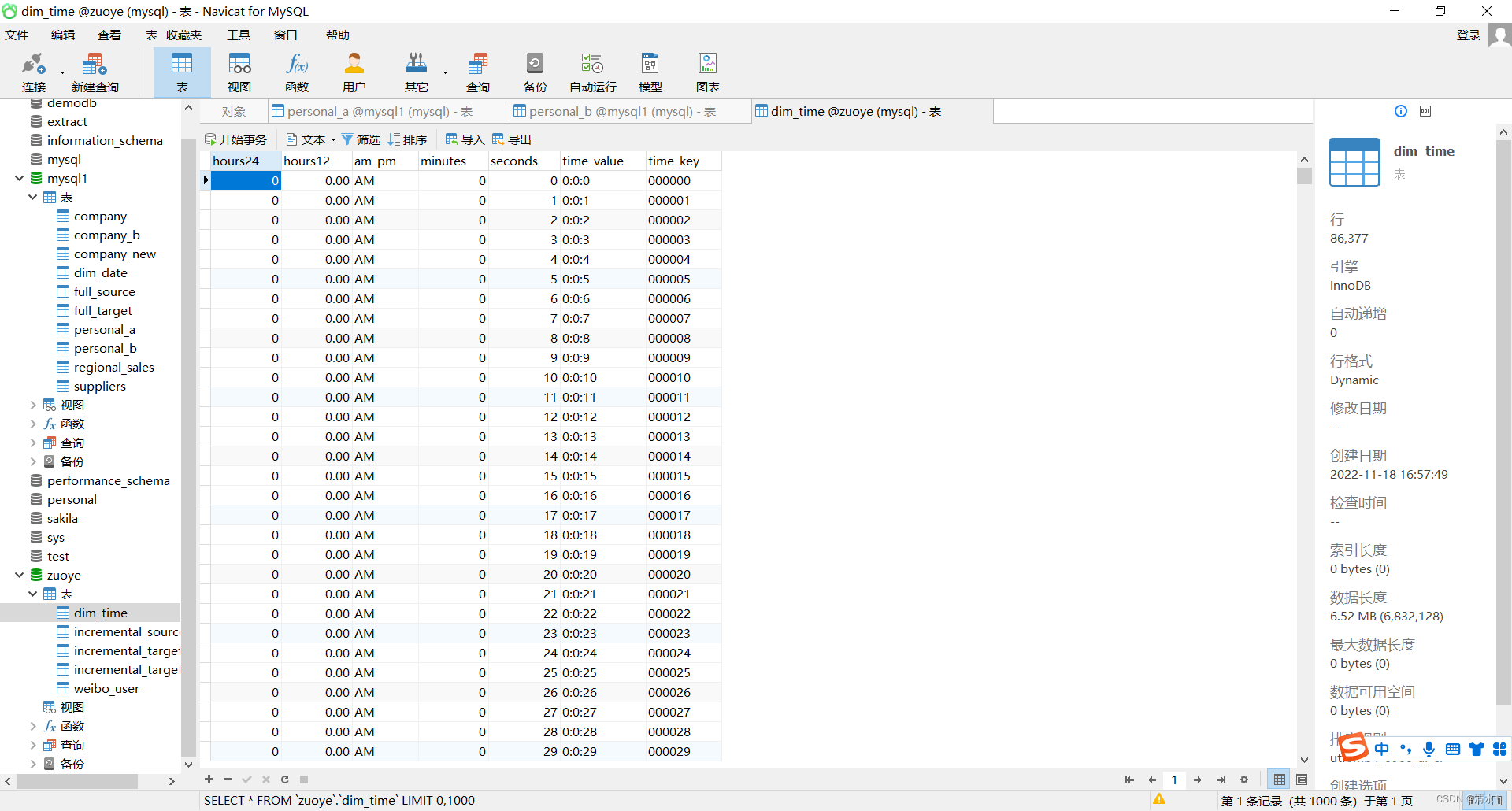The image size is (1512, 811).
Task: Expand the 查询 node under mysql1
Action: click(x=32, y=443)
